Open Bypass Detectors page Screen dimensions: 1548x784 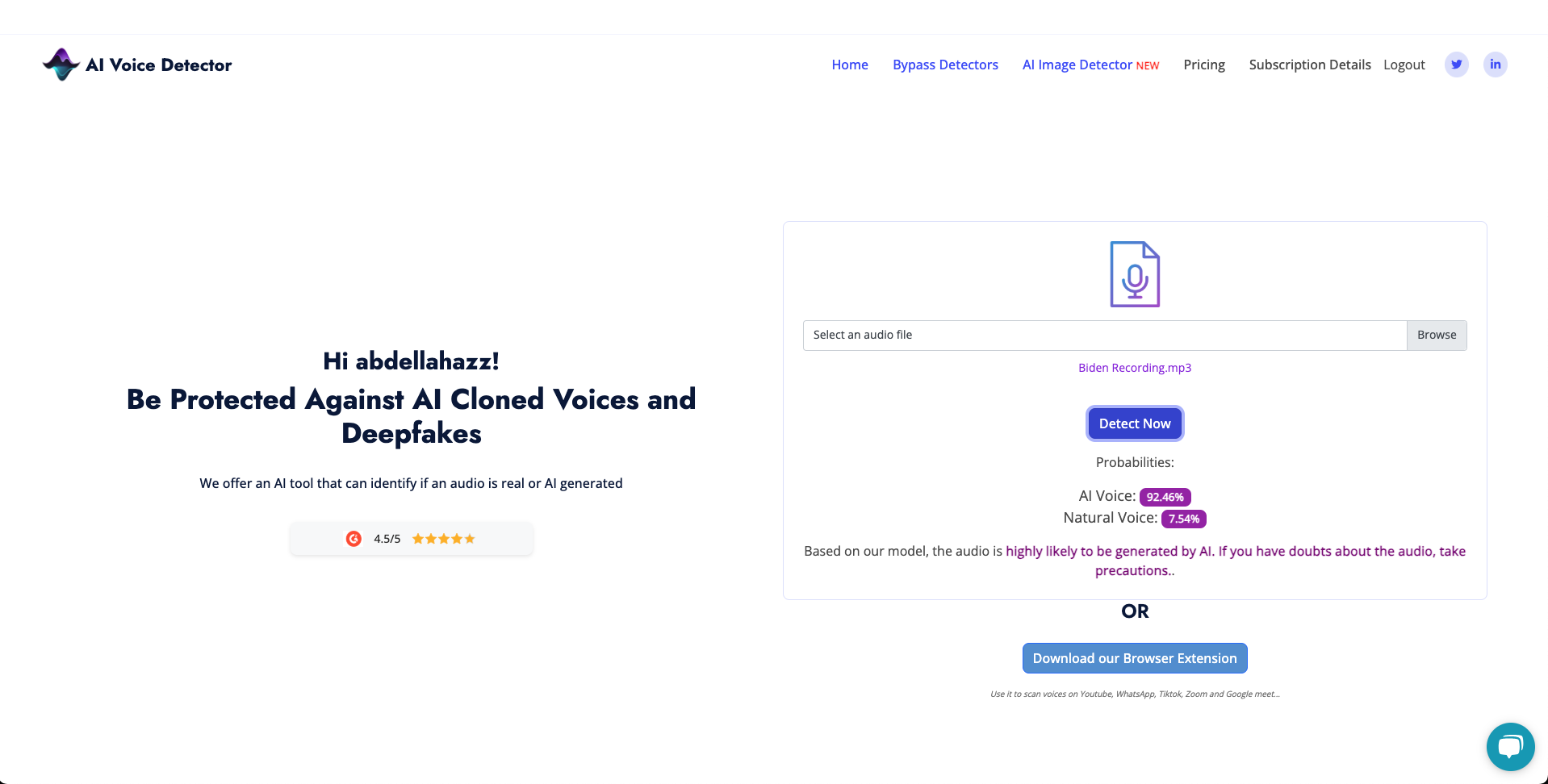click(945, 65)
